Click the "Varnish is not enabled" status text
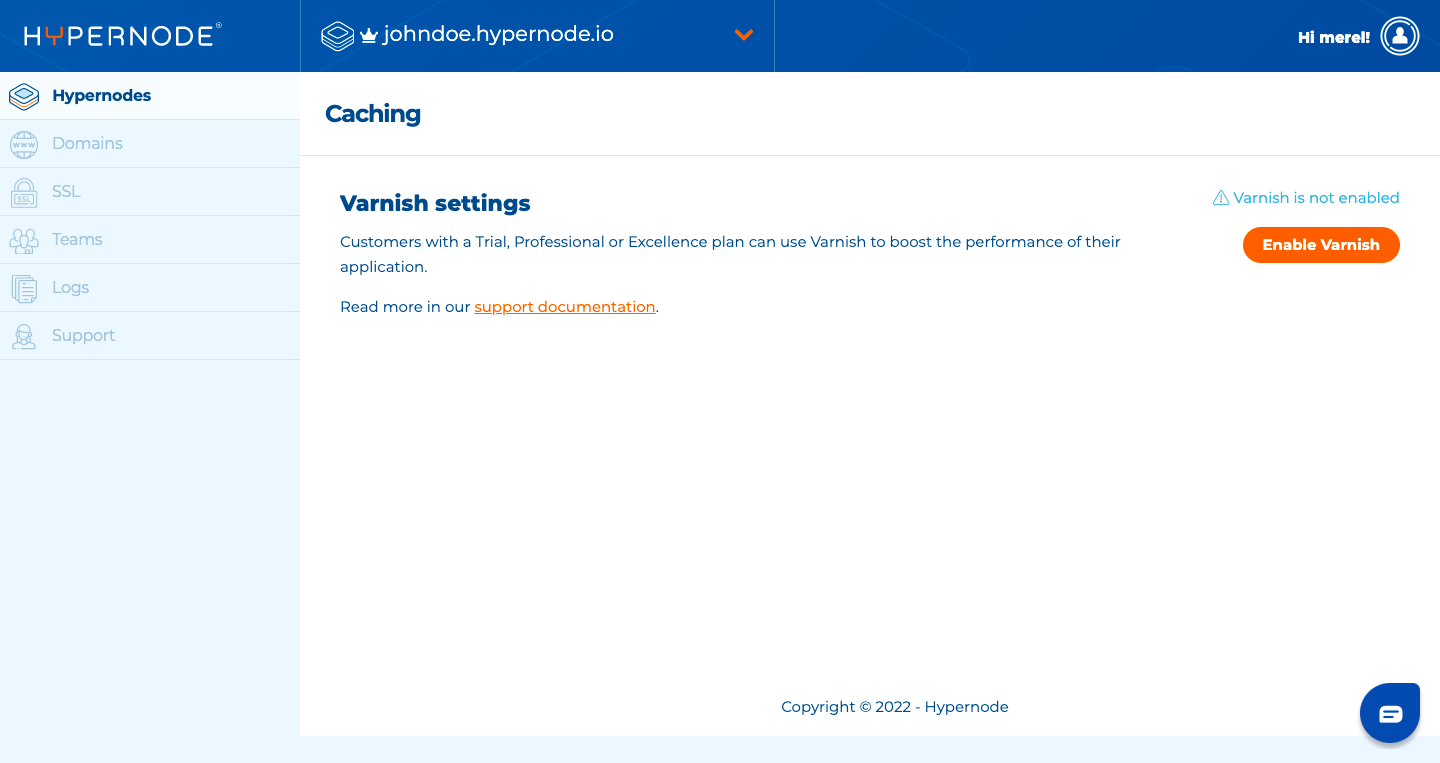Viewport: 1440px width, 763px height. click(1316, 198)
